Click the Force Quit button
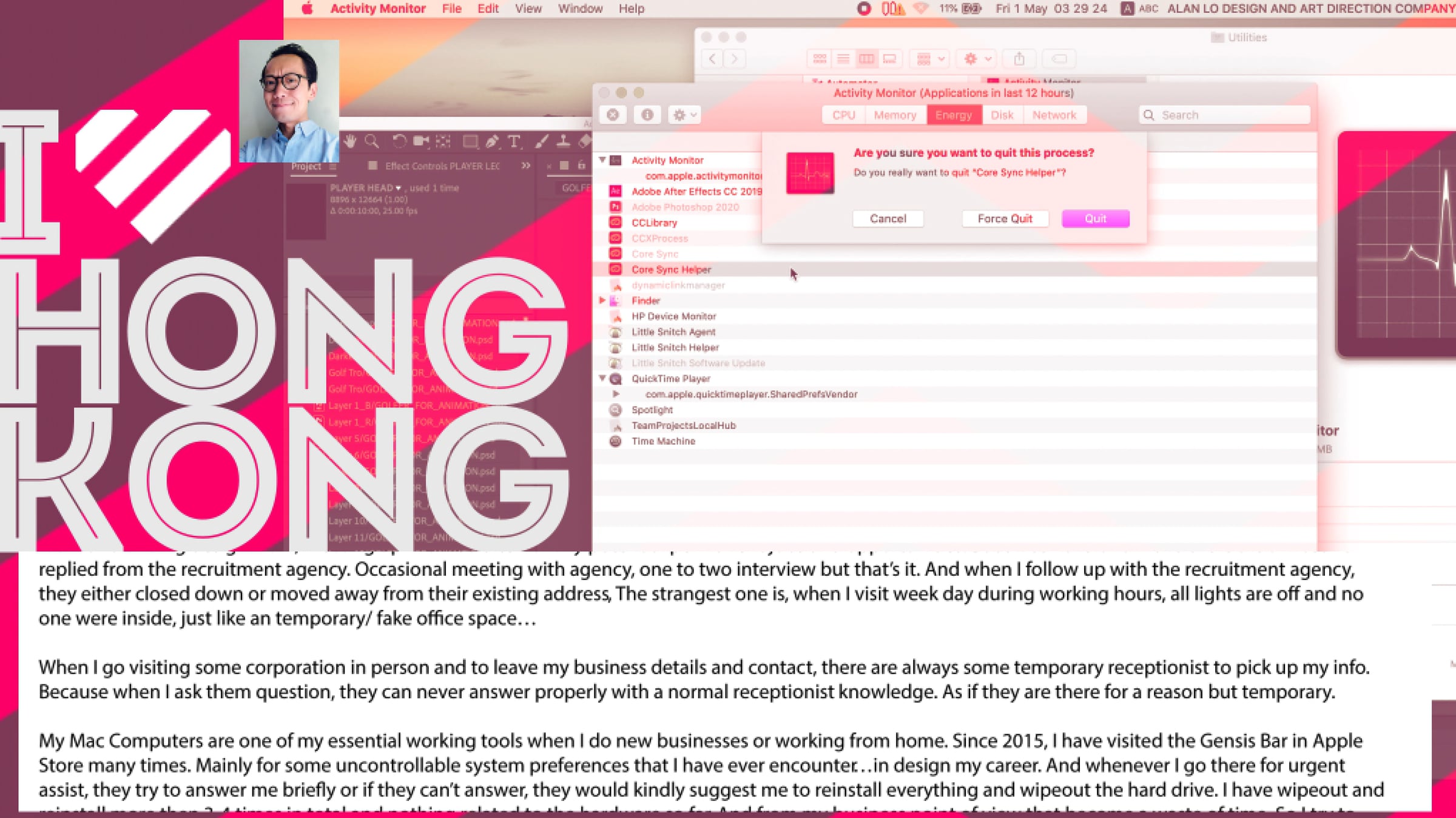This screenshot has width=1456, height=818. [1005, 218]
